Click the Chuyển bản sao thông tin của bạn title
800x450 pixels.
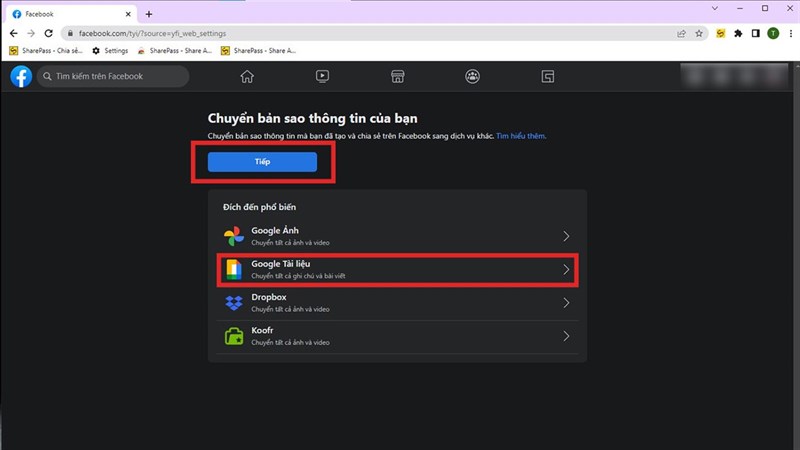(x=312, y=118)
